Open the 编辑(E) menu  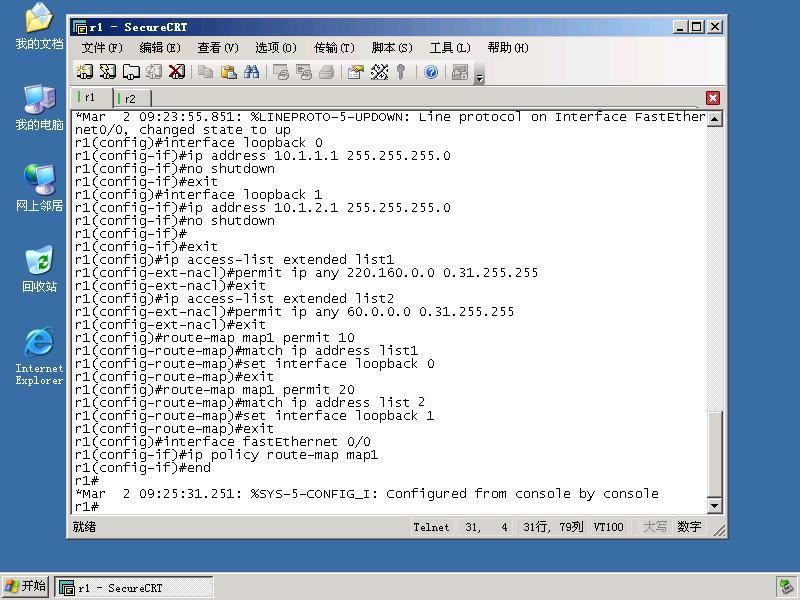point(160,48)
